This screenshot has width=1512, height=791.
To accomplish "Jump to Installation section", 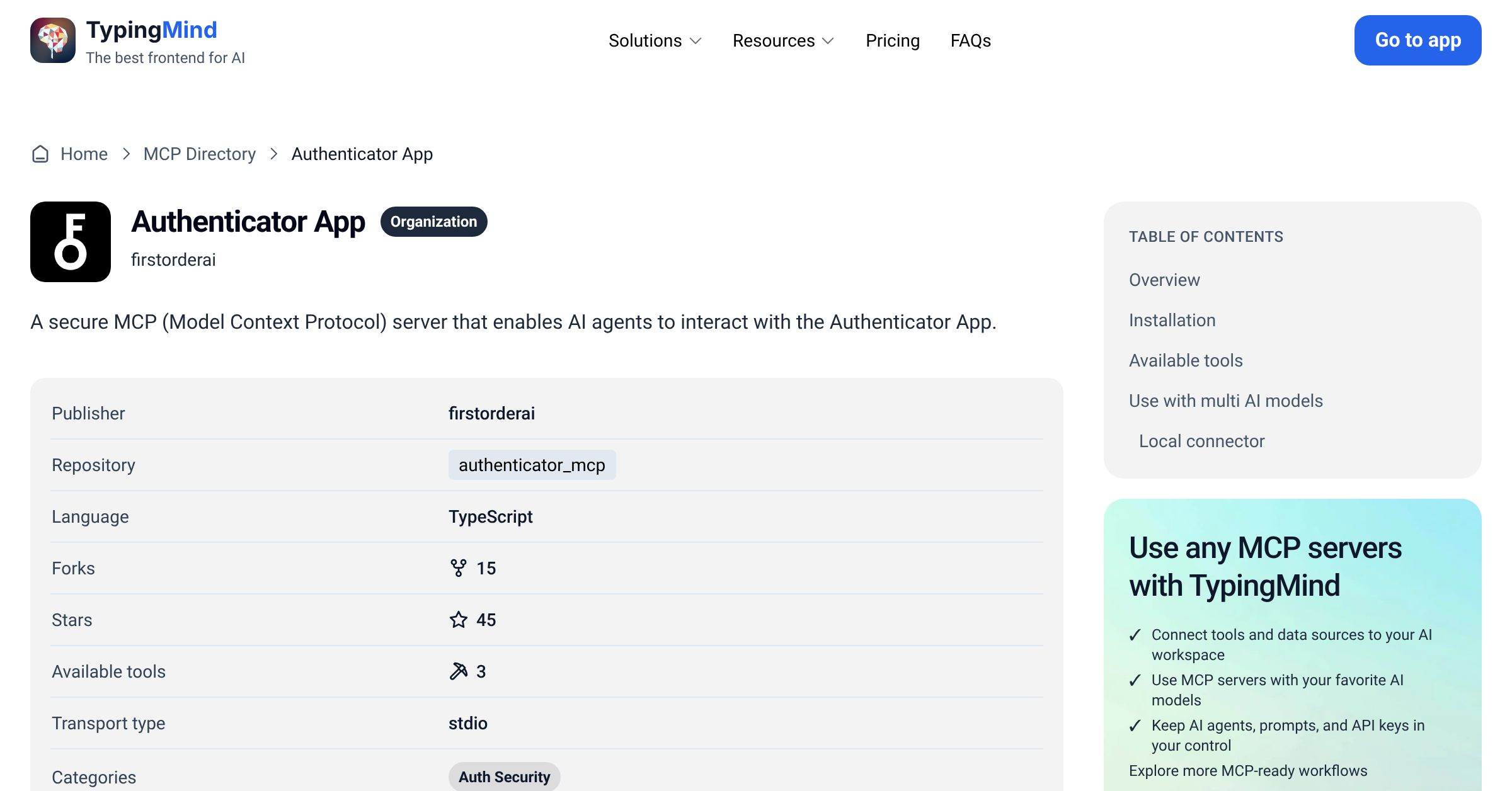I will (x=1172, y=320).
